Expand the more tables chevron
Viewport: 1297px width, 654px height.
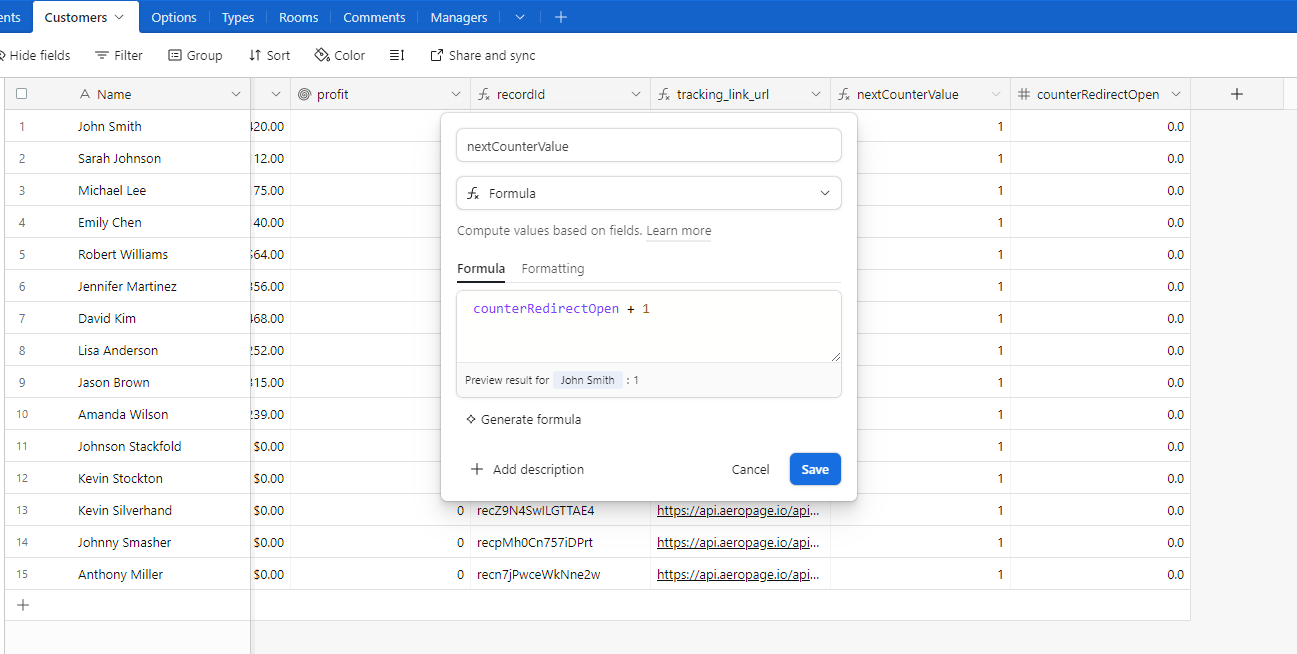click(x=520, y=17)
